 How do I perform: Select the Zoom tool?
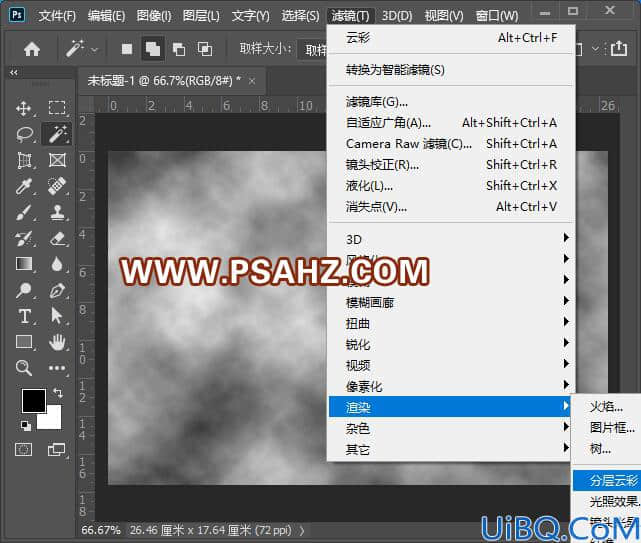(x=24, y=368)
